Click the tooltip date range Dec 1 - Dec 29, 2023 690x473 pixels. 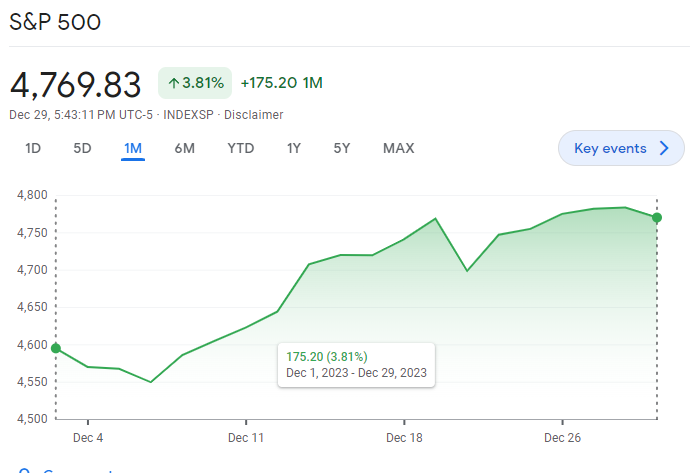coord(356,373)
